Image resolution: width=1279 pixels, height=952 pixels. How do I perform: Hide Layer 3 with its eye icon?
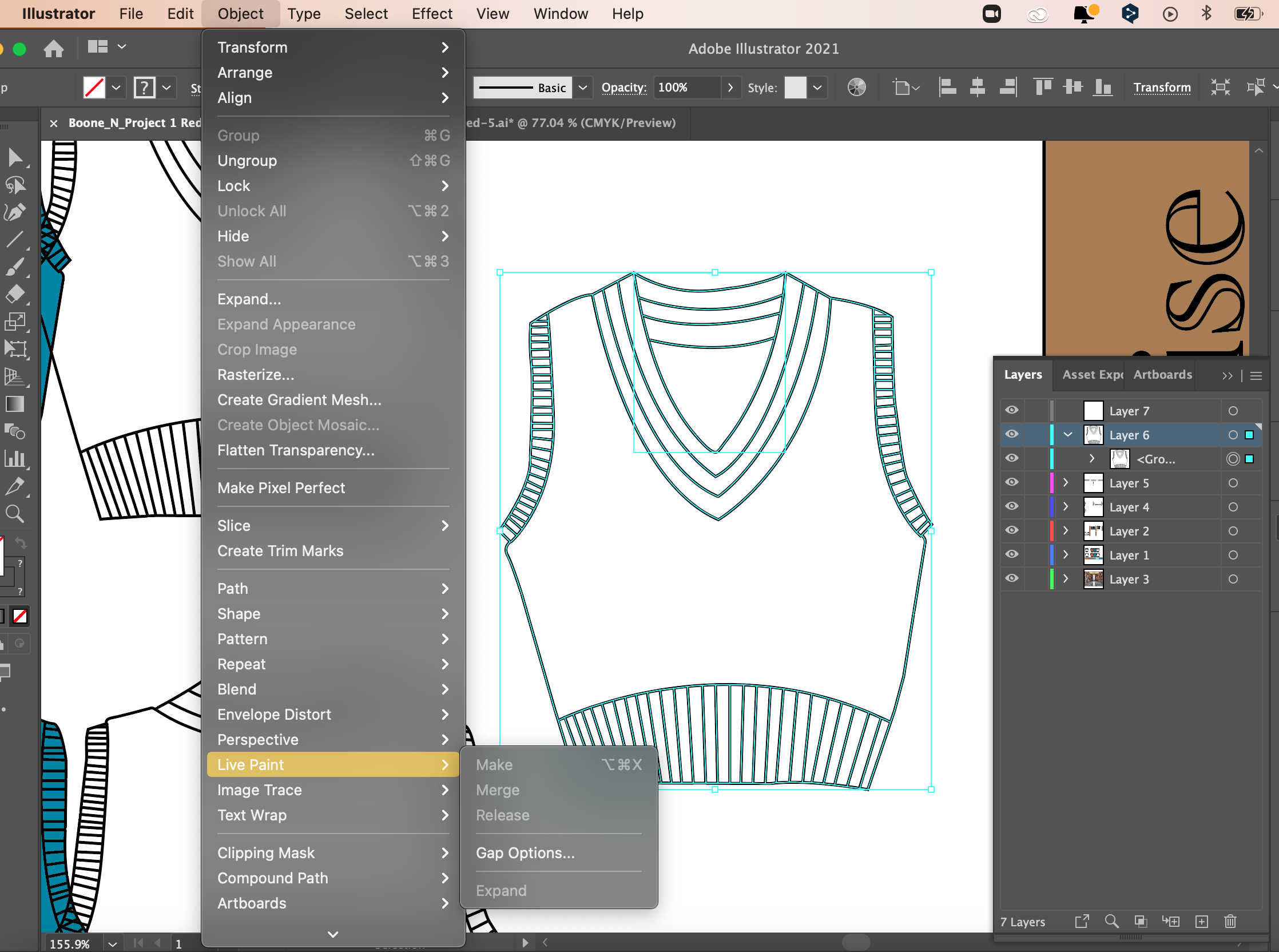[x=1012, y=578]
